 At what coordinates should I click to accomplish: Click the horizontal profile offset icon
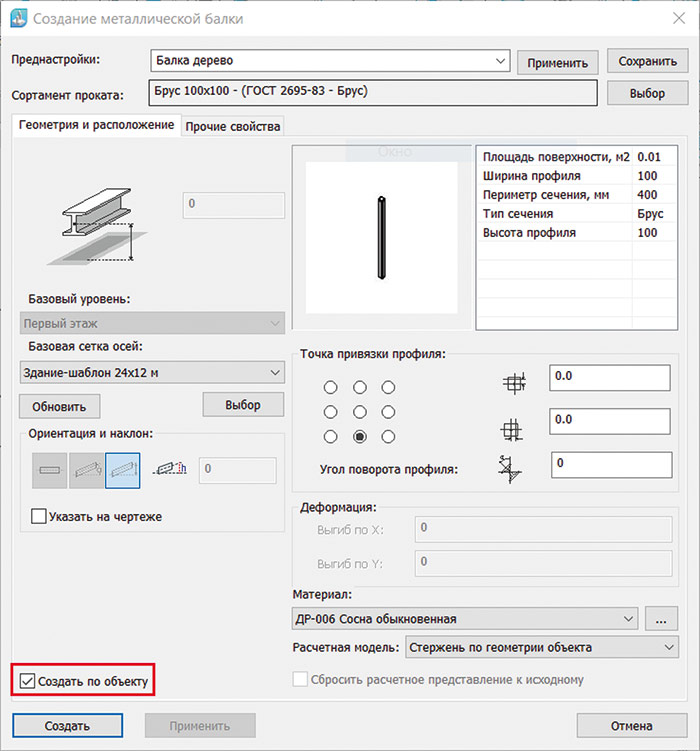click(x=514, y=383)
